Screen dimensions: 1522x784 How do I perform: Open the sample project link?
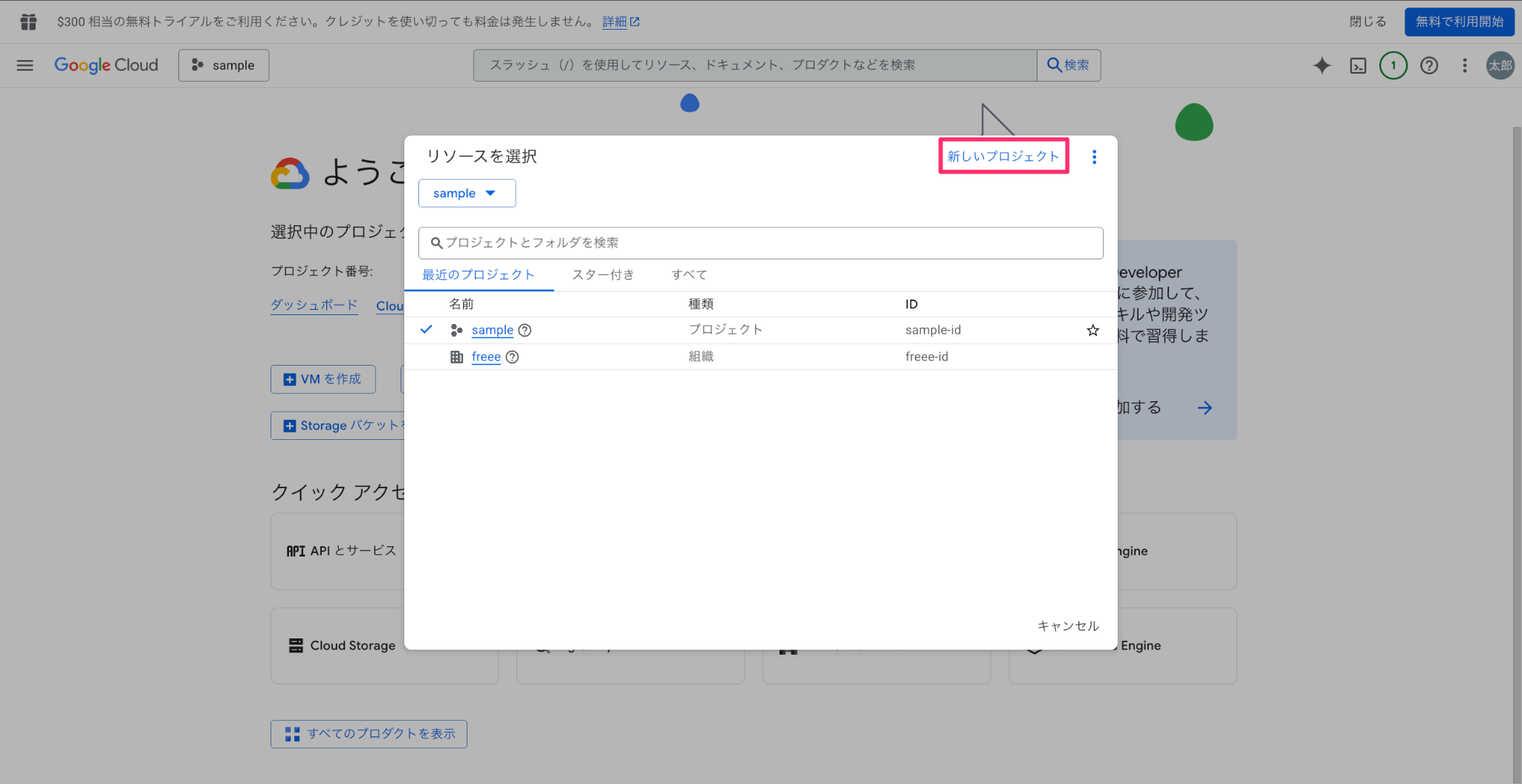click(x=492, y=330)
